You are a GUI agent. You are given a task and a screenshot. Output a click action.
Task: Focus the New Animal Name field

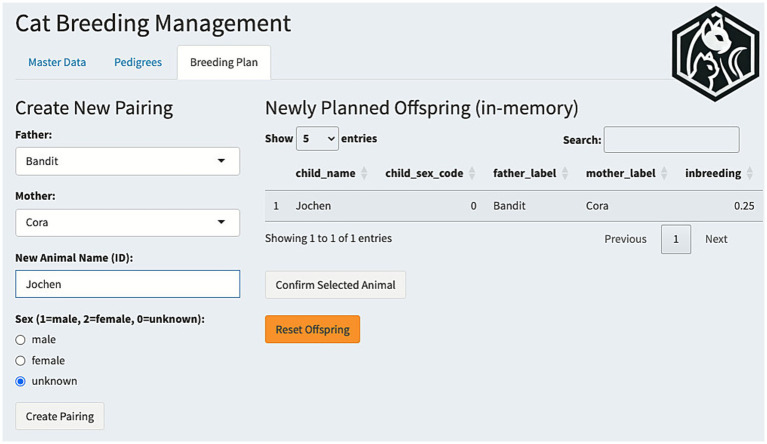click(127, 284)
